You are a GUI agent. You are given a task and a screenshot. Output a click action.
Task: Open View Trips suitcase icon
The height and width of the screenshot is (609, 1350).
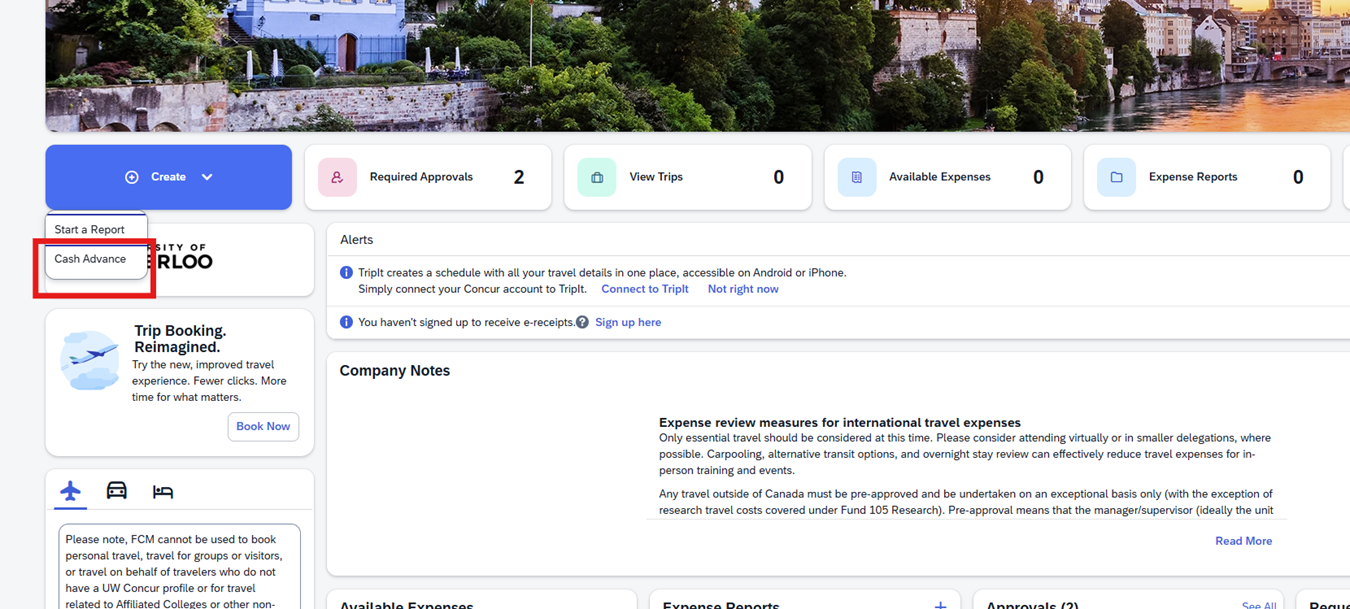(597, 177)
